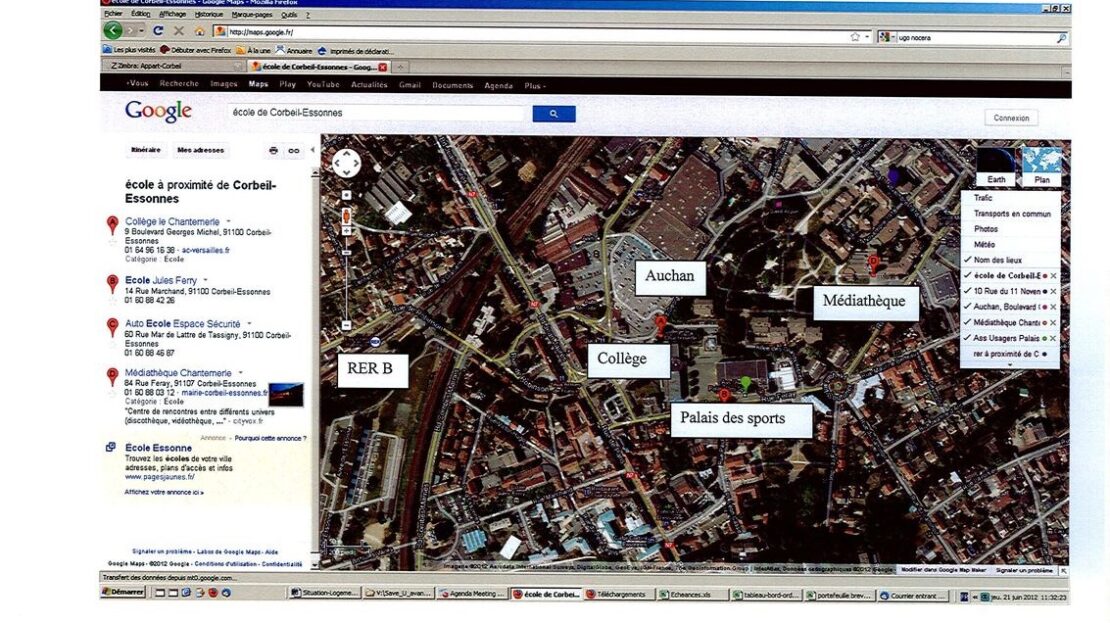1110x623 pixels.
Task: Open the Affichage menu
Action: pyautogui.click(x=173, y=14)
